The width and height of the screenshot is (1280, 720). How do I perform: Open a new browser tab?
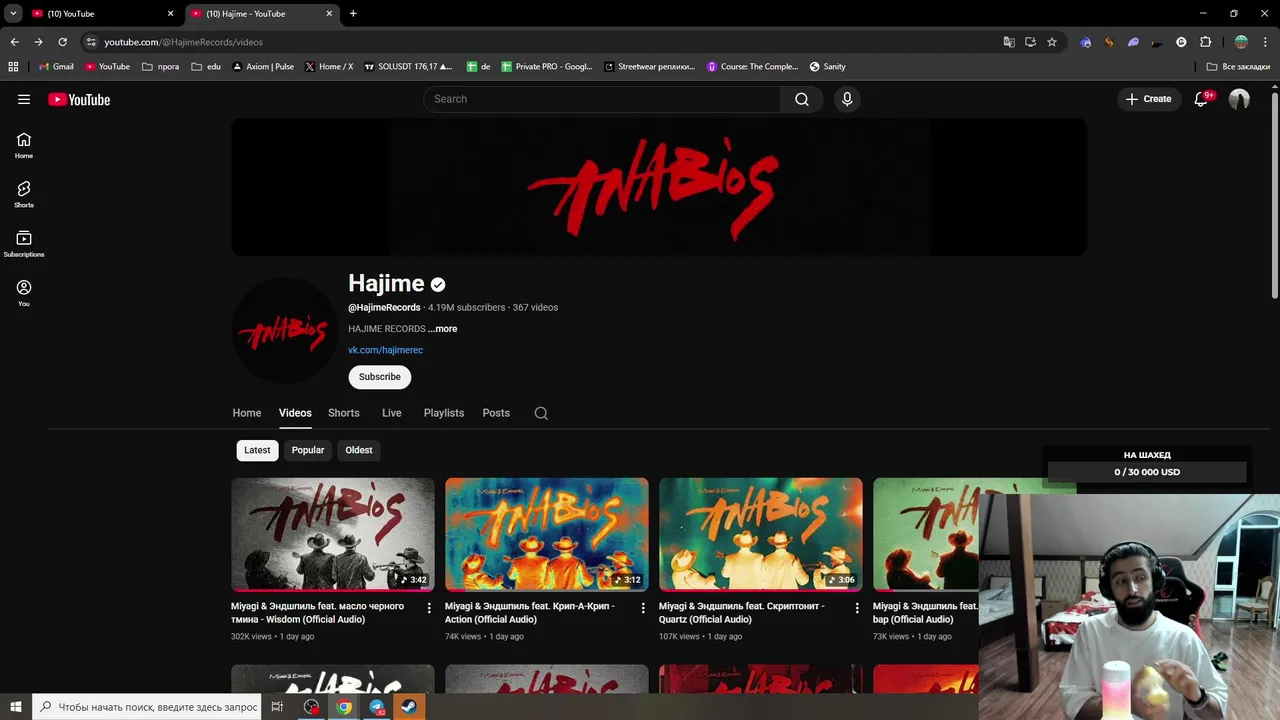click(x=353, y=14)
